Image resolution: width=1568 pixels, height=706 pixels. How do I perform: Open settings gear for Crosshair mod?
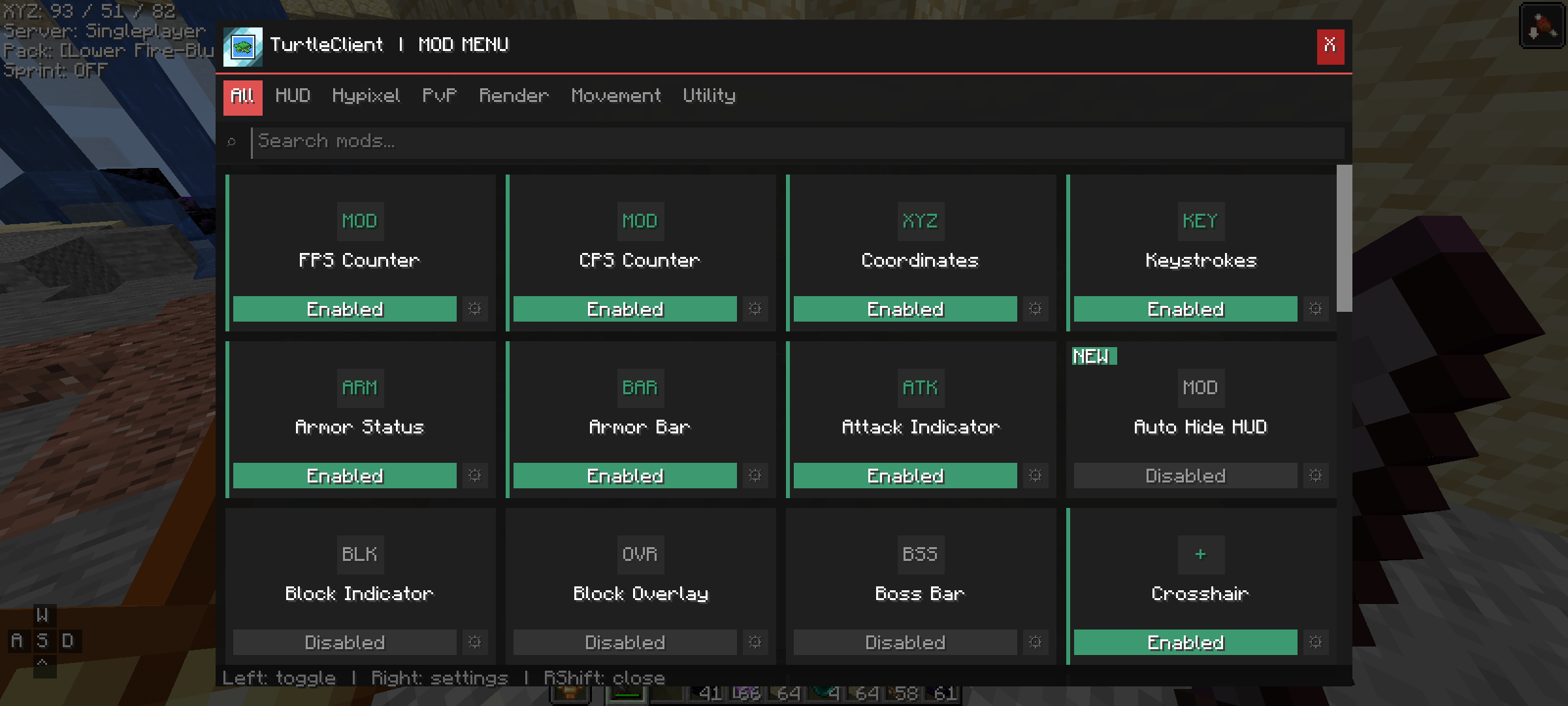click(x=1316, y=642)
